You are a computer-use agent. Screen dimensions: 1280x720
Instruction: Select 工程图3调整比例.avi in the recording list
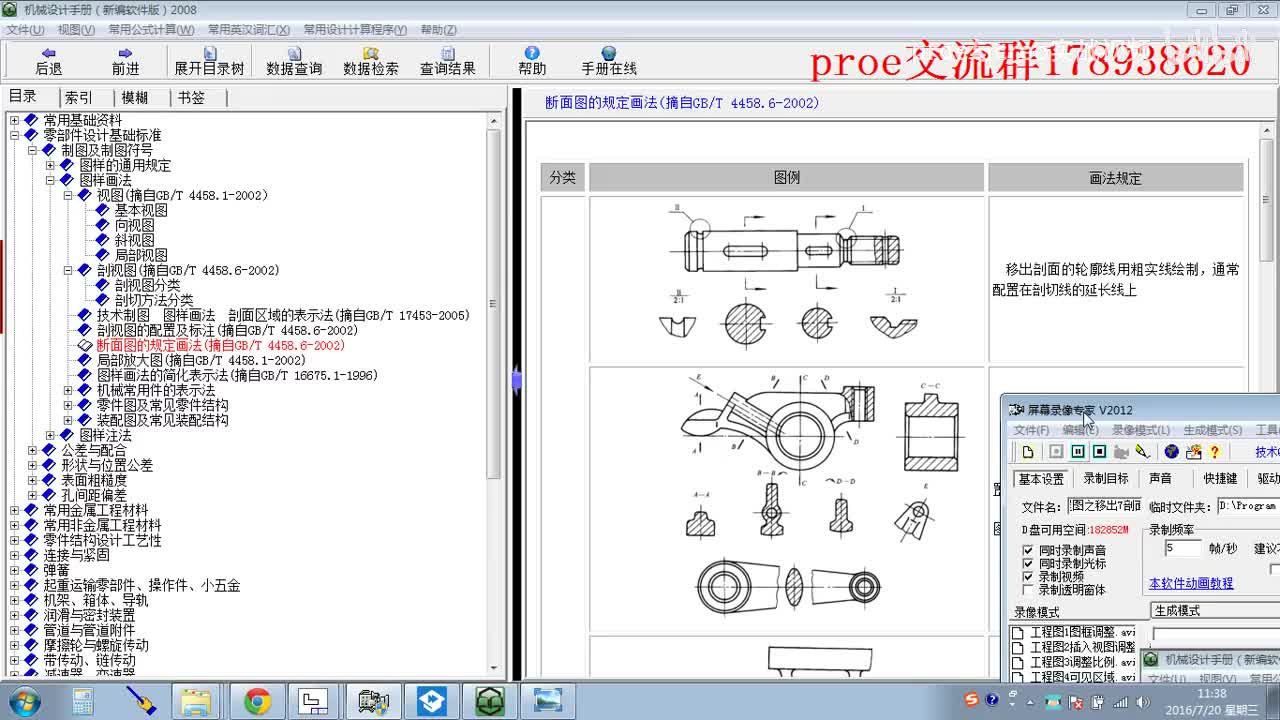(1083, 662)
